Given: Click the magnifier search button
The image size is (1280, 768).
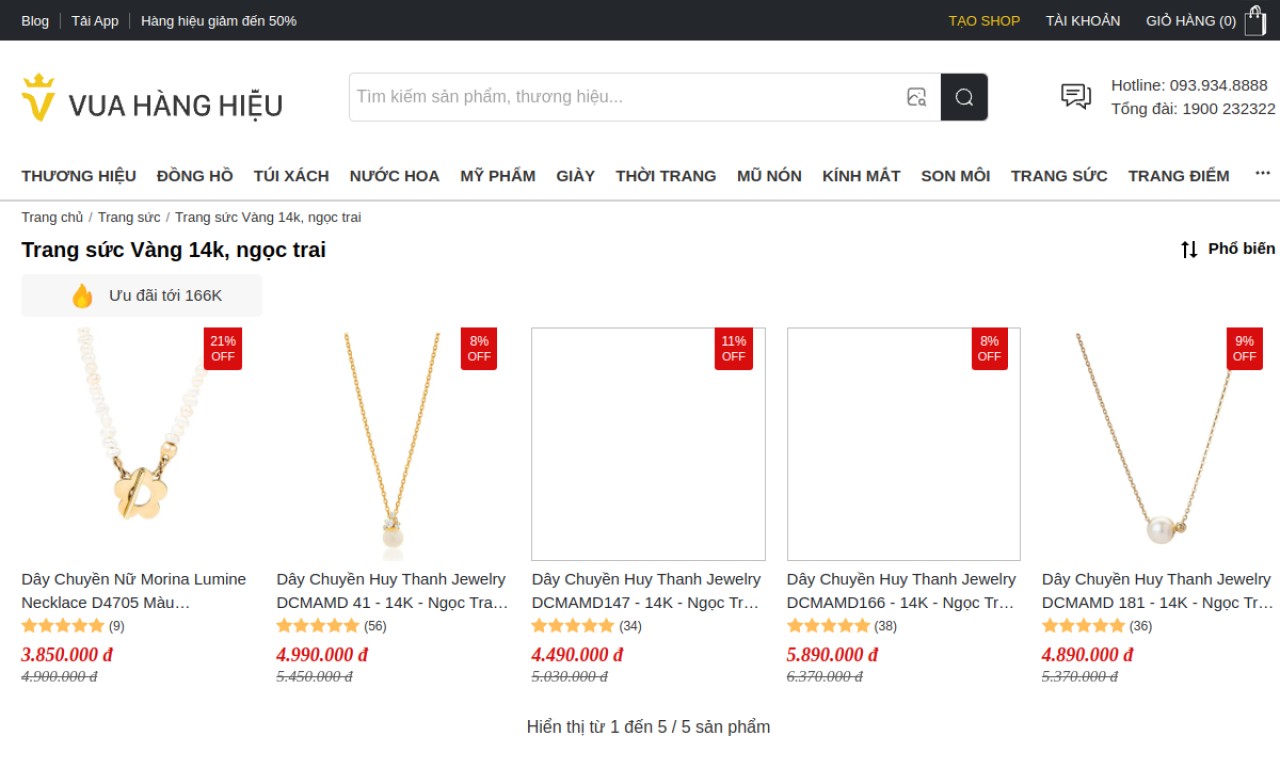Looking at the screenshot, I should 964,97.
